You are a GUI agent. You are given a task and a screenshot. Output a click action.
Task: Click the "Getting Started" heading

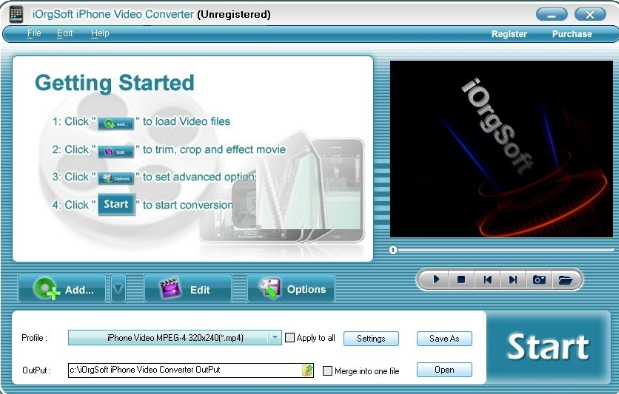pyautogui.click(x=114, y=83)
